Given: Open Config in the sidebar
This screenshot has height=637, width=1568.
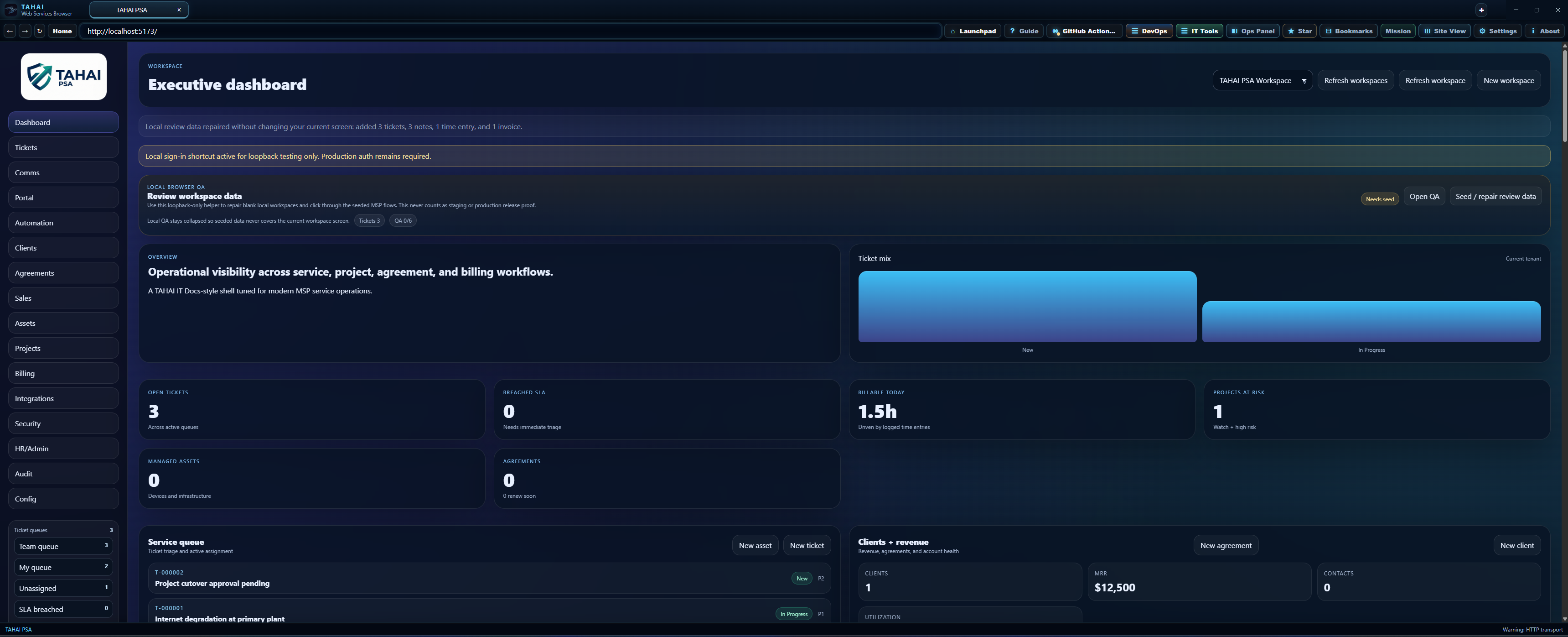Looking at the screenshot, I should tap(63, 499).
